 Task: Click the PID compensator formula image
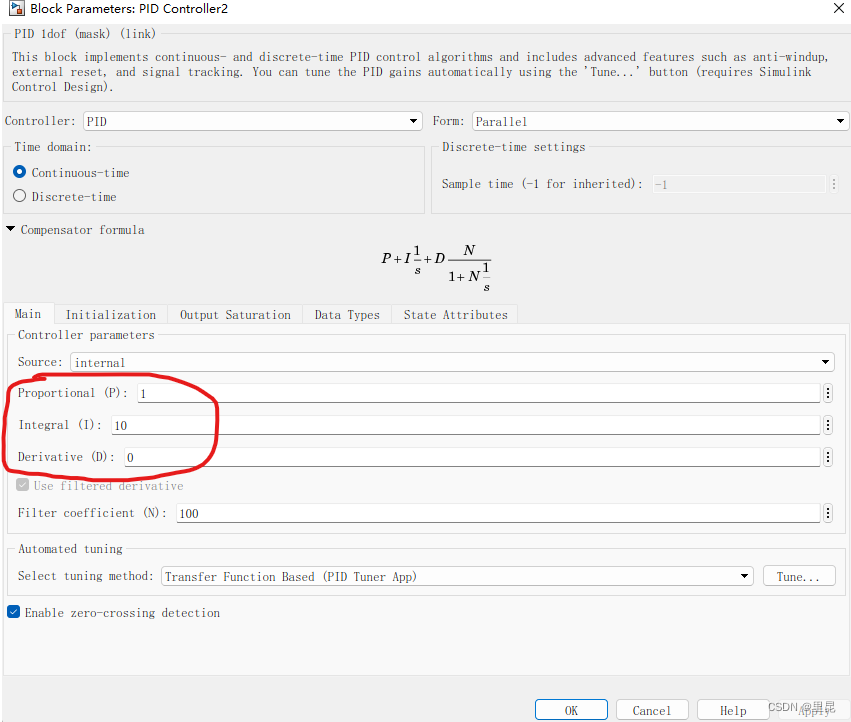436,268
